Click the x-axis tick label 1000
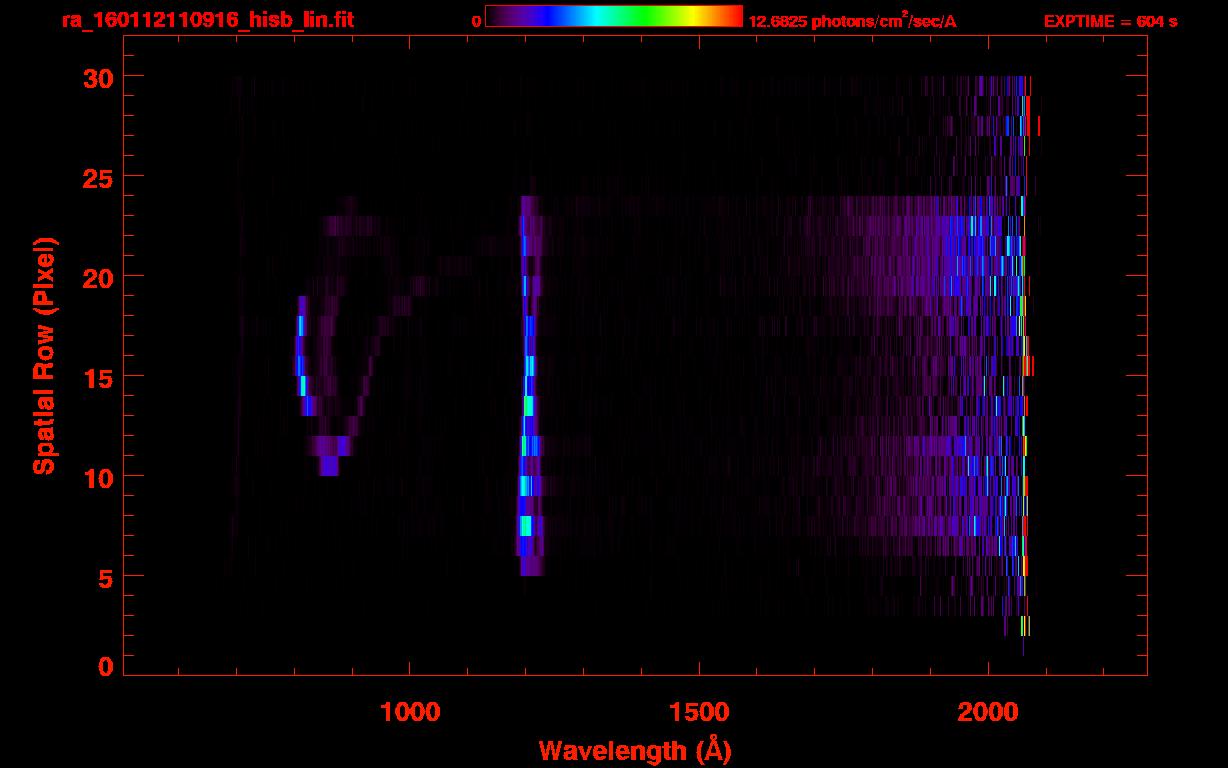This screenshot has width=1228, height=768. (x=410, y=712)
